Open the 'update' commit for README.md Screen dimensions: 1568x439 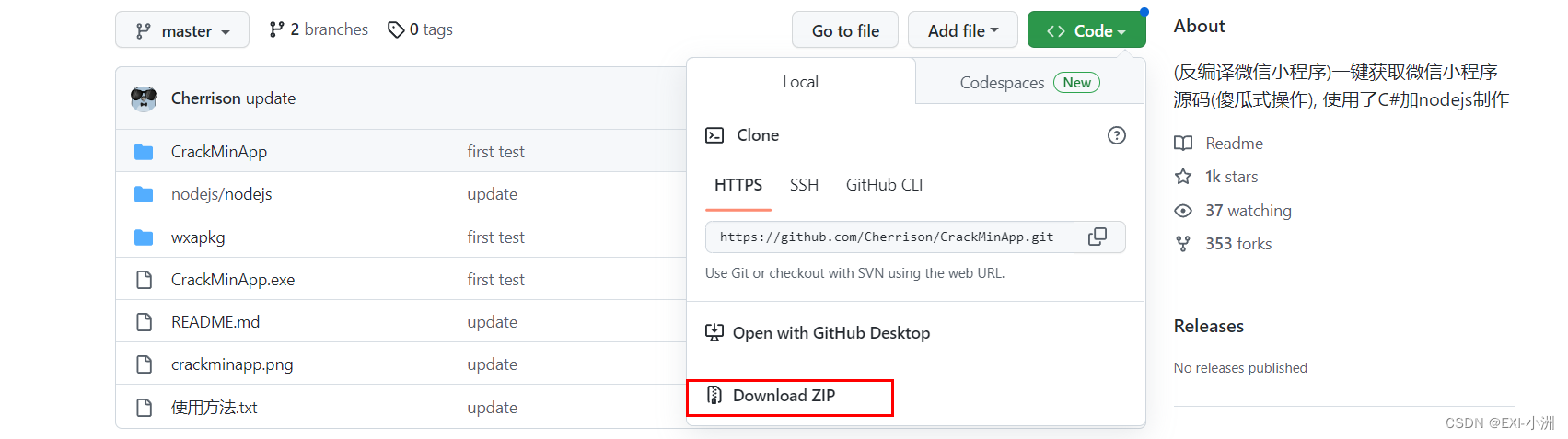(x=492, y=322)
